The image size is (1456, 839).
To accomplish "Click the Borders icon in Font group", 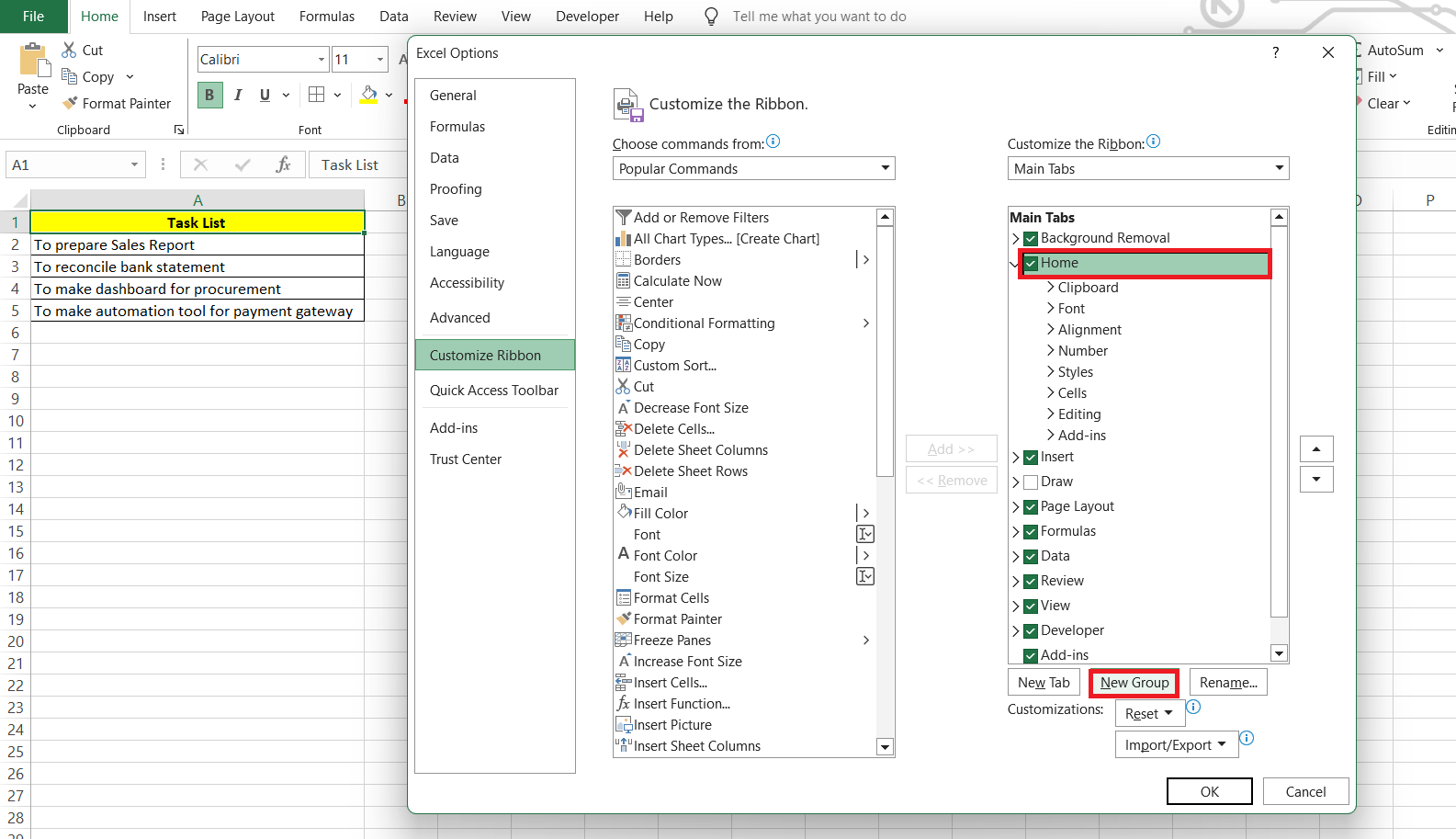I will 317,95.
